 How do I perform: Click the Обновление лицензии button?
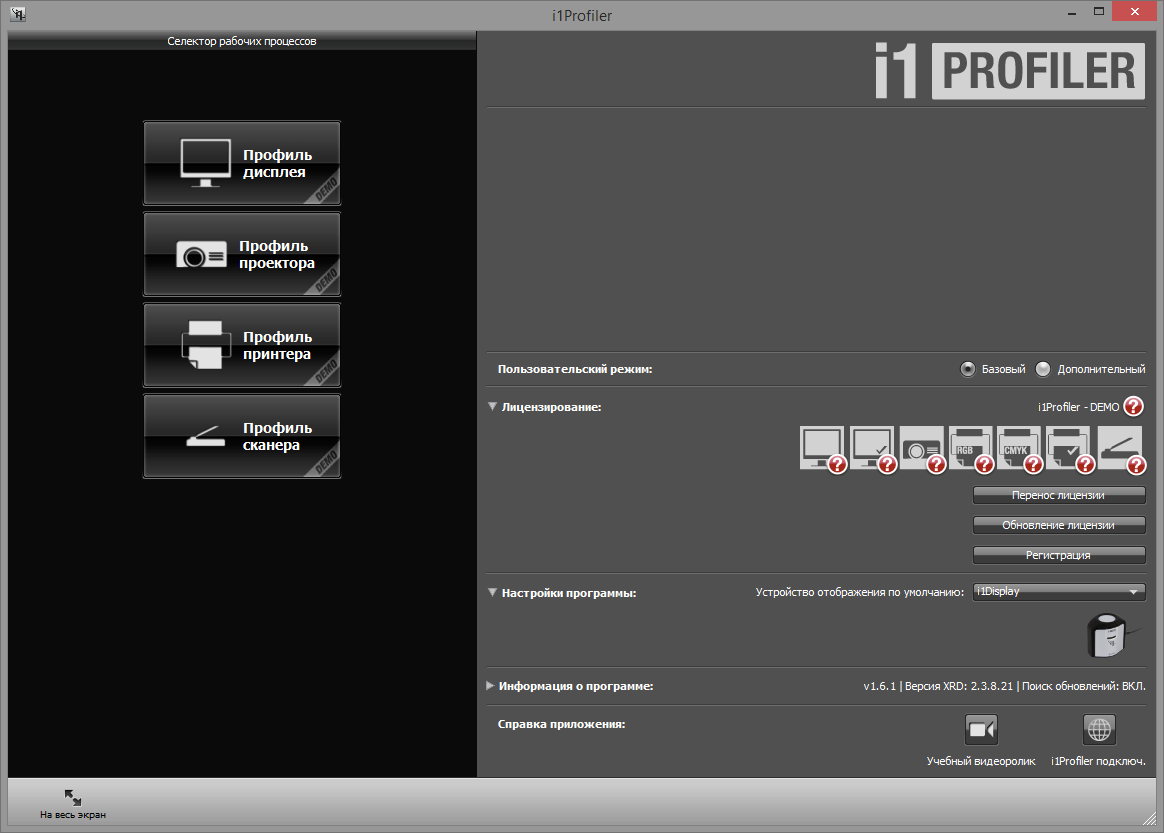tap(1059, 525)
